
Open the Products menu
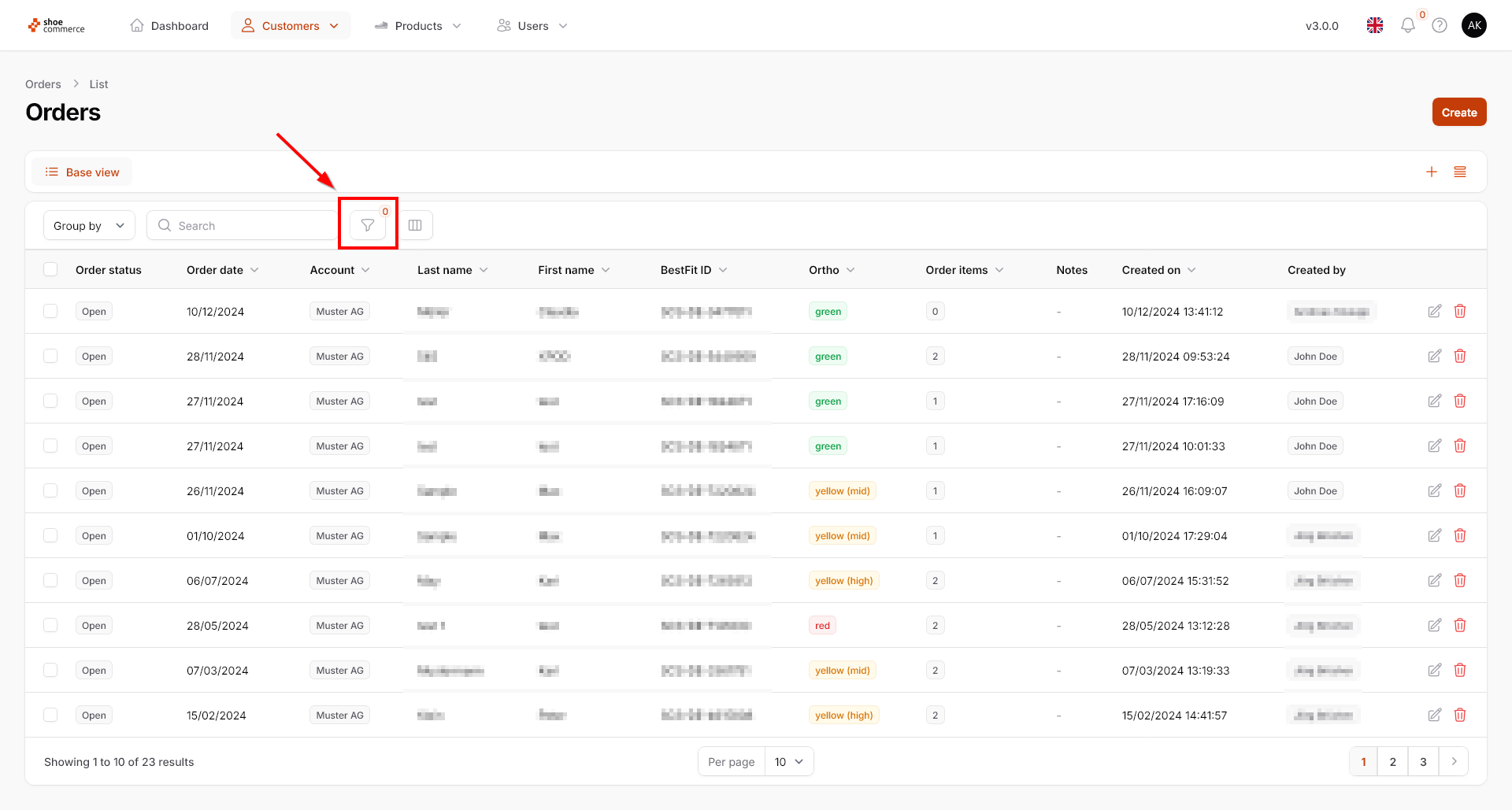pyautogui.click(x=418, y=25)
